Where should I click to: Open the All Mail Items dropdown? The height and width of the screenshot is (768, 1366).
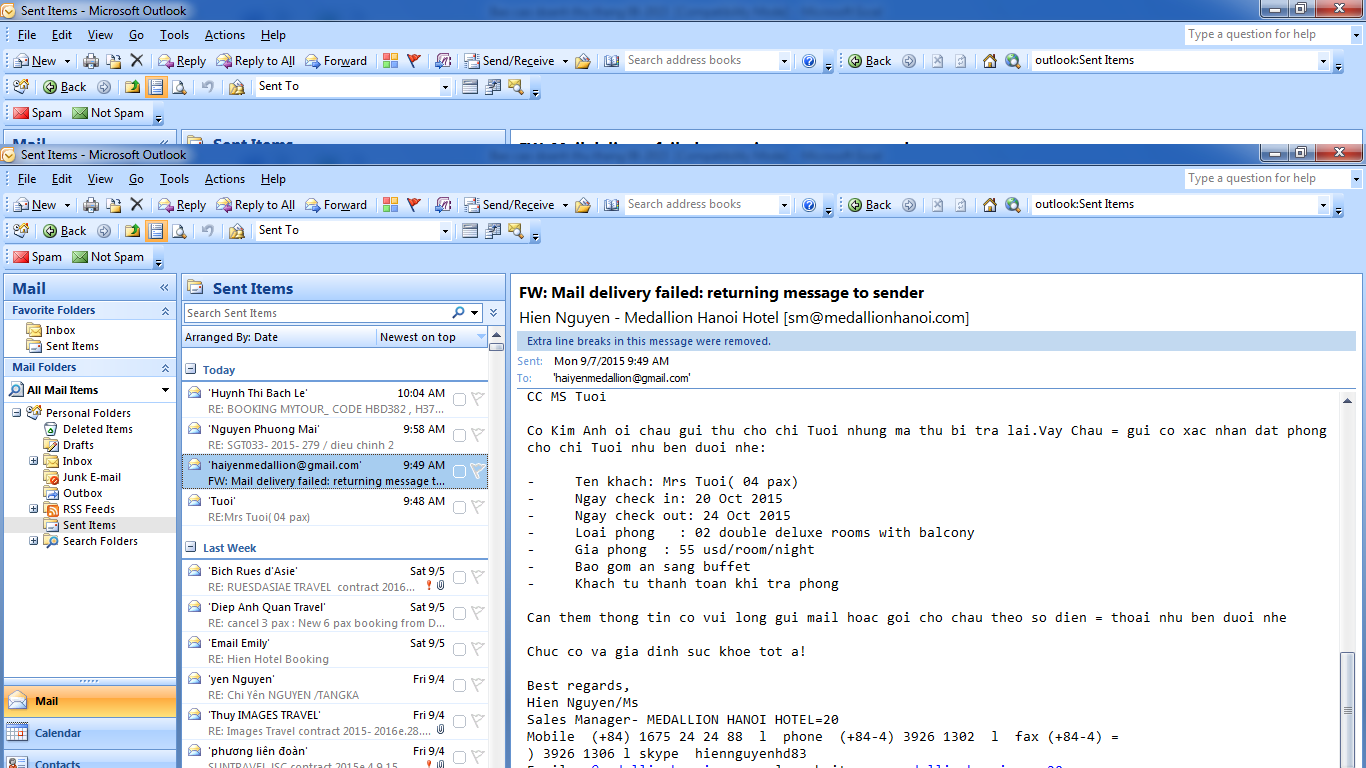click(x=166, y=390)
